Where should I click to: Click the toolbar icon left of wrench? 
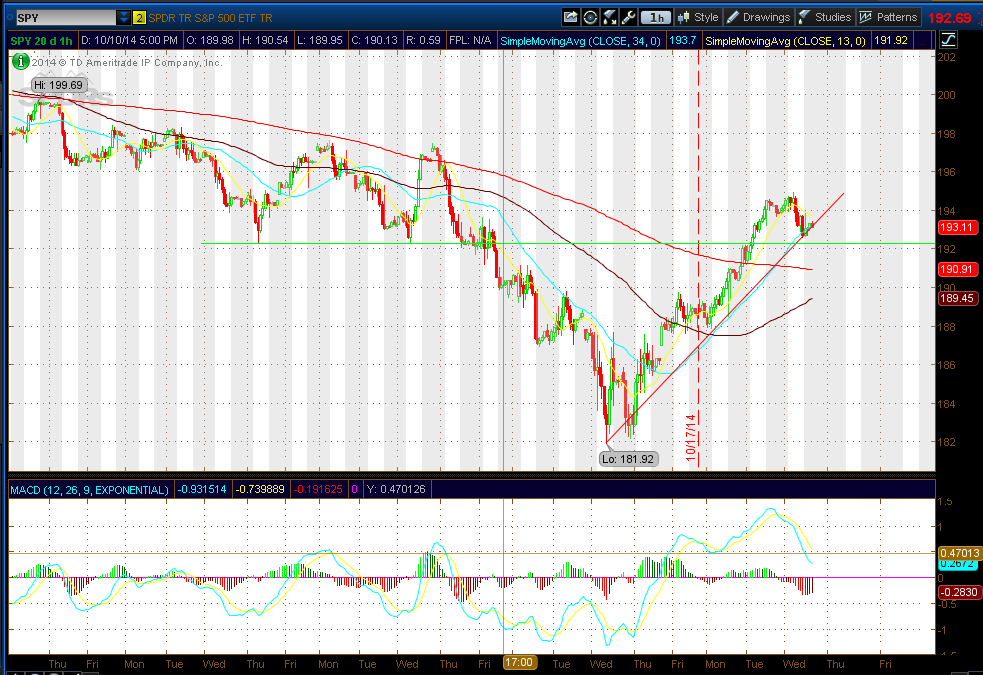[x=609, y=18]
